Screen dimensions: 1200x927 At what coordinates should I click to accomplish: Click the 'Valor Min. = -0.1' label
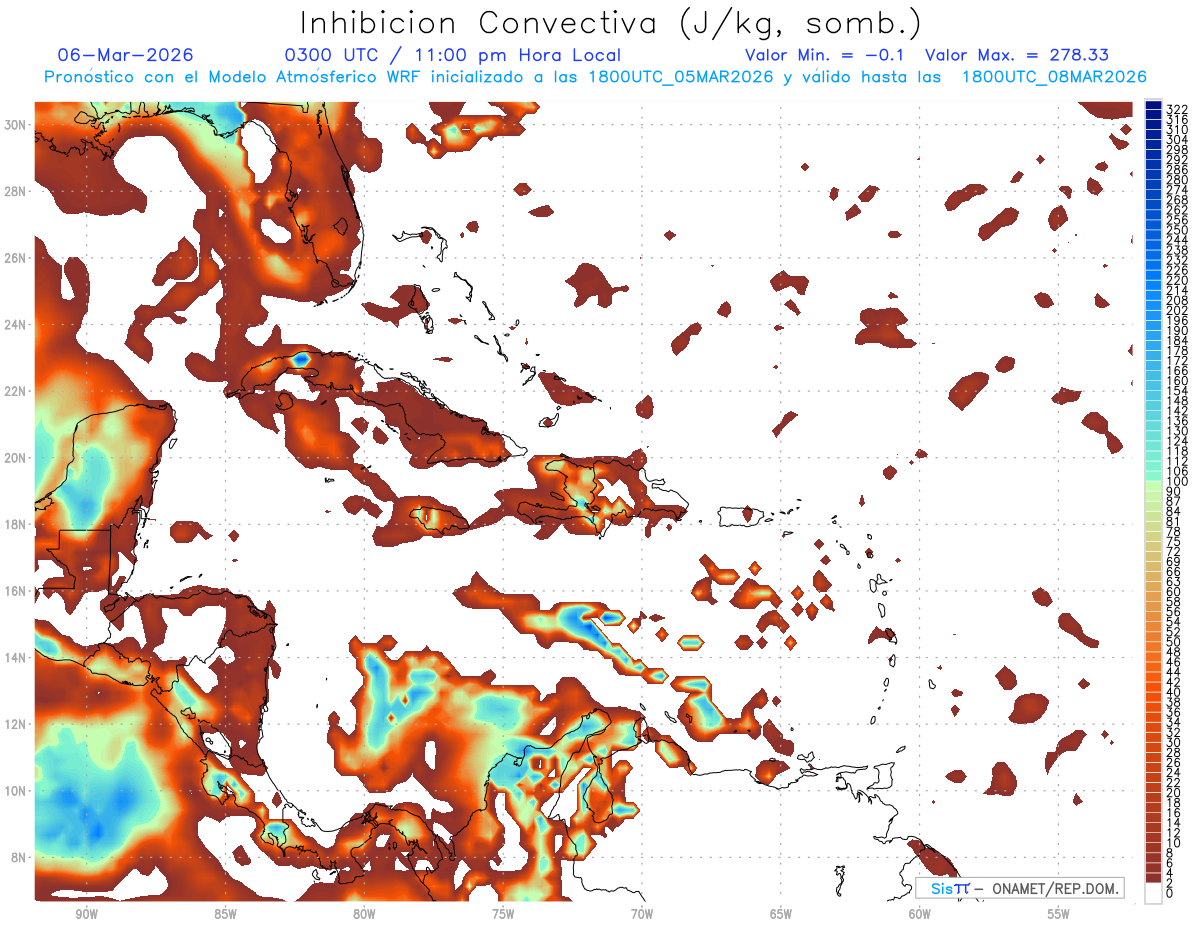coord(826,56)
